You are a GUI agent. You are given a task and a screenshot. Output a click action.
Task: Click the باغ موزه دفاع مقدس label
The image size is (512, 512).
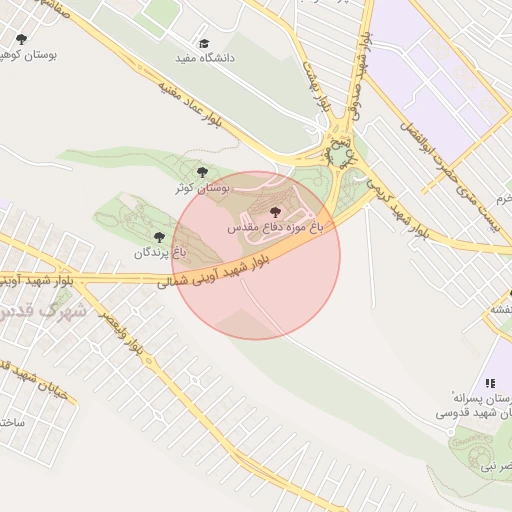click(275, 228)
